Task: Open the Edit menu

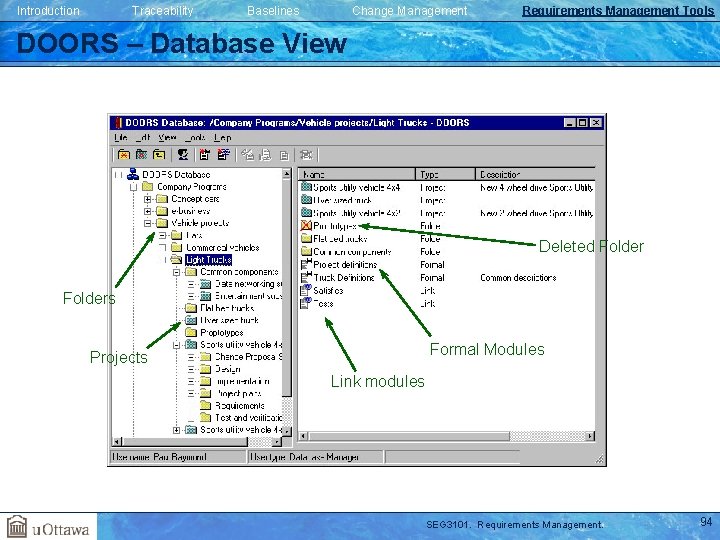Action: click(143, 137)
